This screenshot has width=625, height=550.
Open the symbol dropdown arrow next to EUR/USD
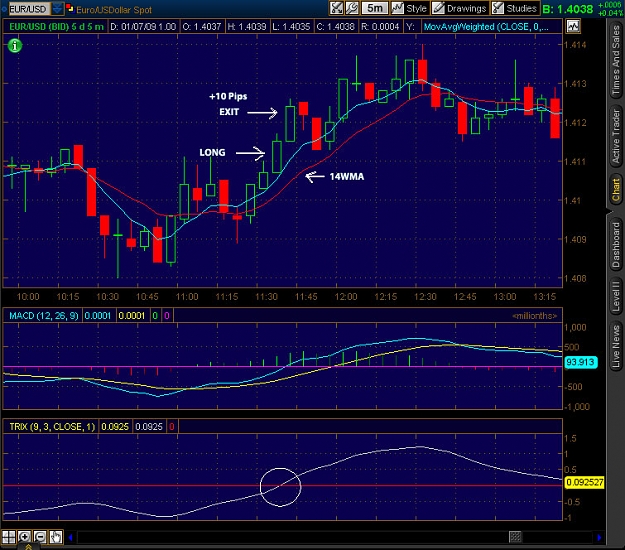point(57,8)
